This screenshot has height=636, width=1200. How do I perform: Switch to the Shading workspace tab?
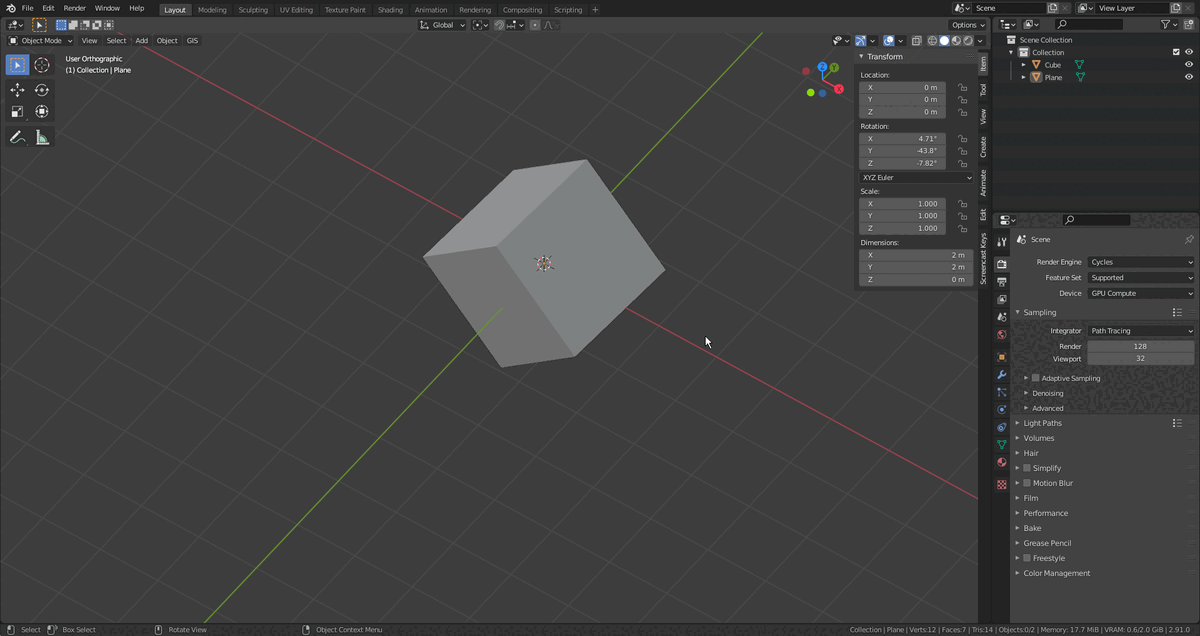(x=390, y=10)
